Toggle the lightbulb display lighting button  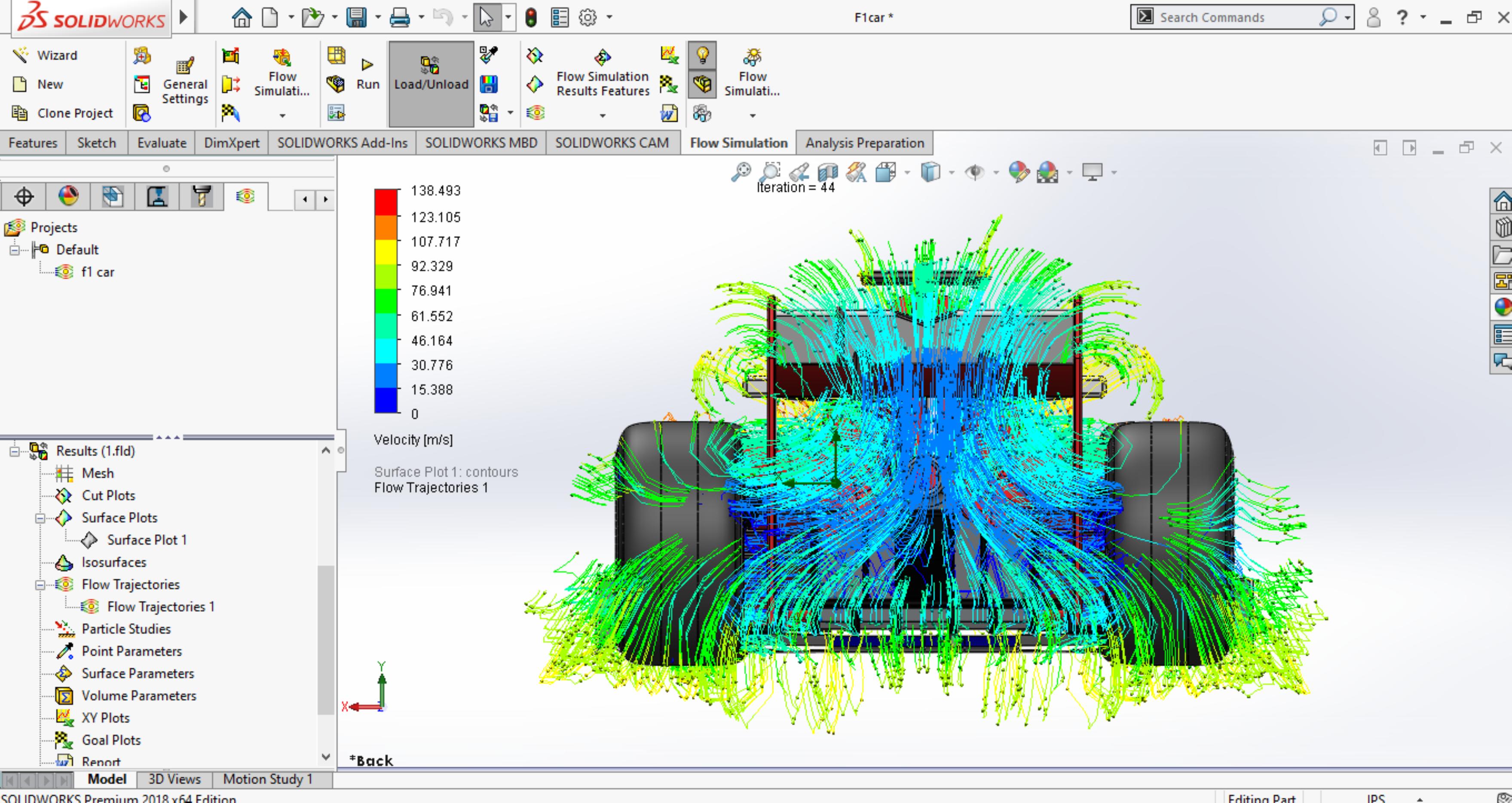coord(703,56)
